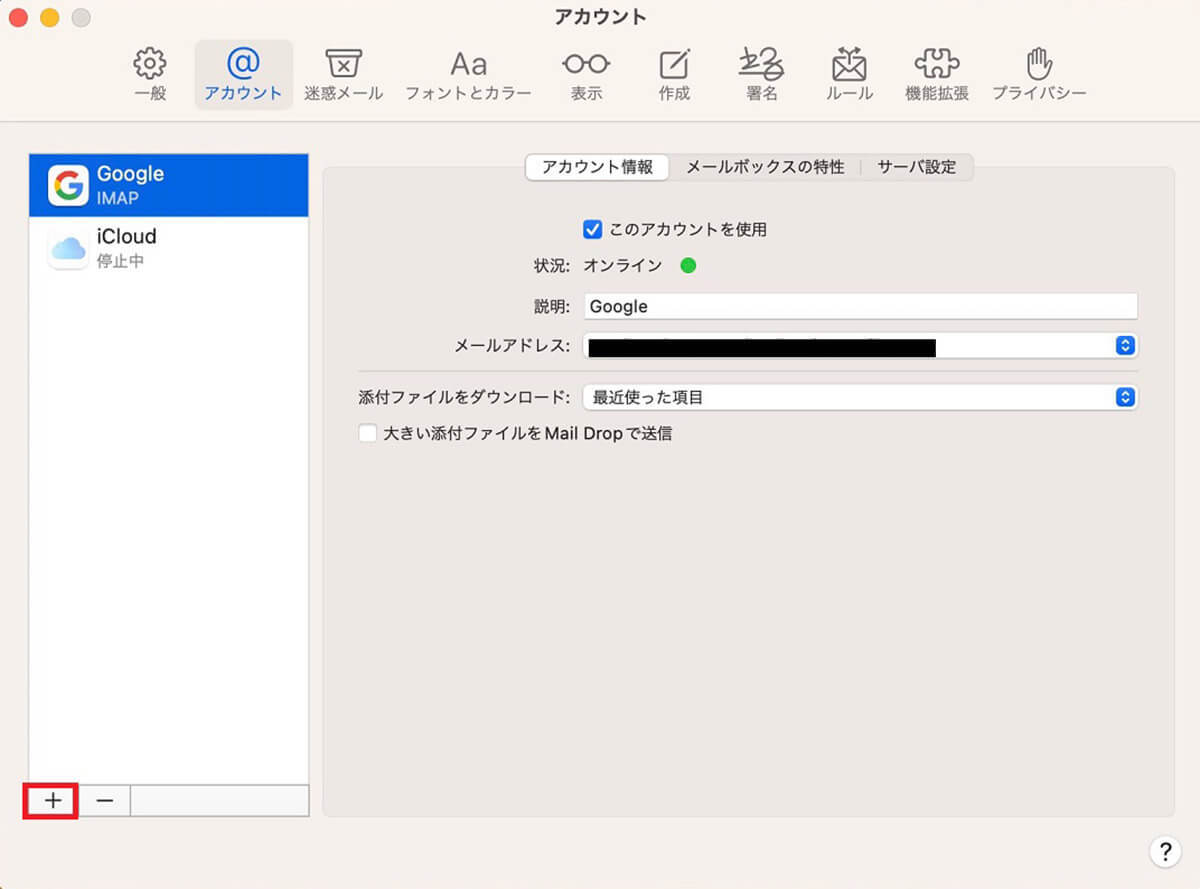Image resolution: width=1200 pixels, height=889 pixels.
Task: Click the 停止中 label under iCloud
Action: click(x=120, y=261)
